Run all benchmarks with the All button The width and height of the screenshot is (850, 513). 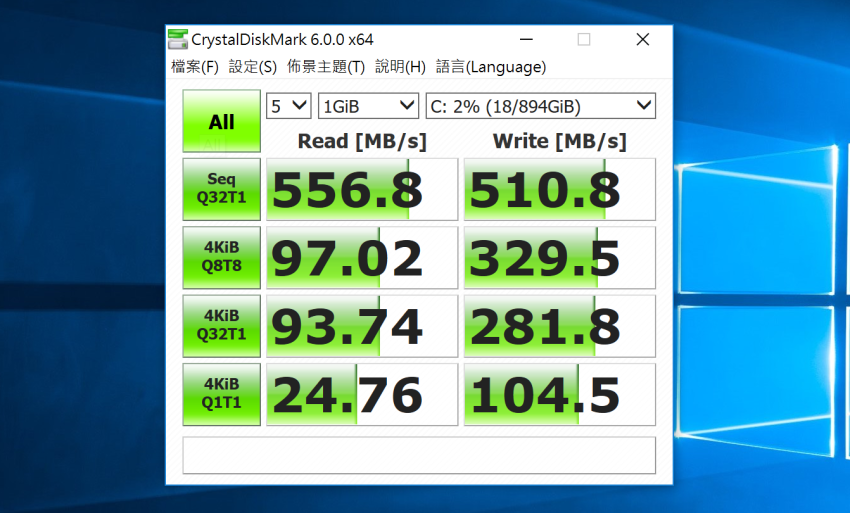[222, 121]
